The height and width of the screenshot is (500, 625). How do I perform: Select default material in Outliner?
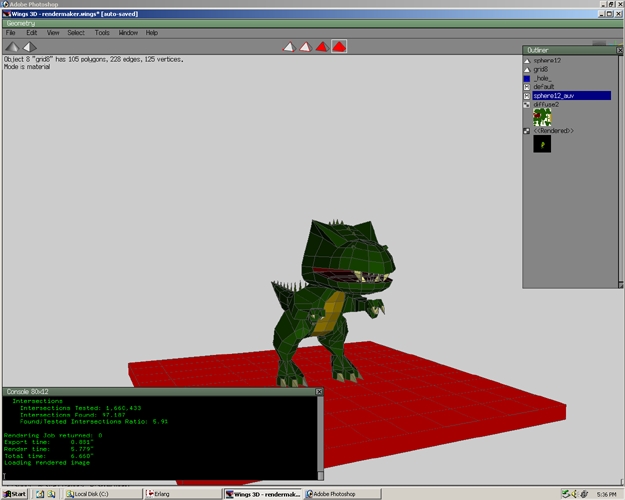click(544, 87)
